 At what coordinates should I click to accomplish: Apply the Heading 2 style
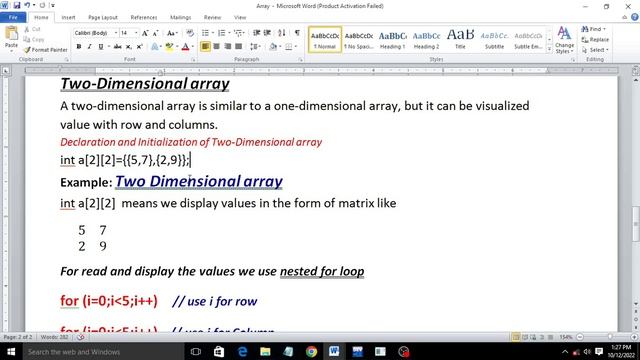coord(426,40)
